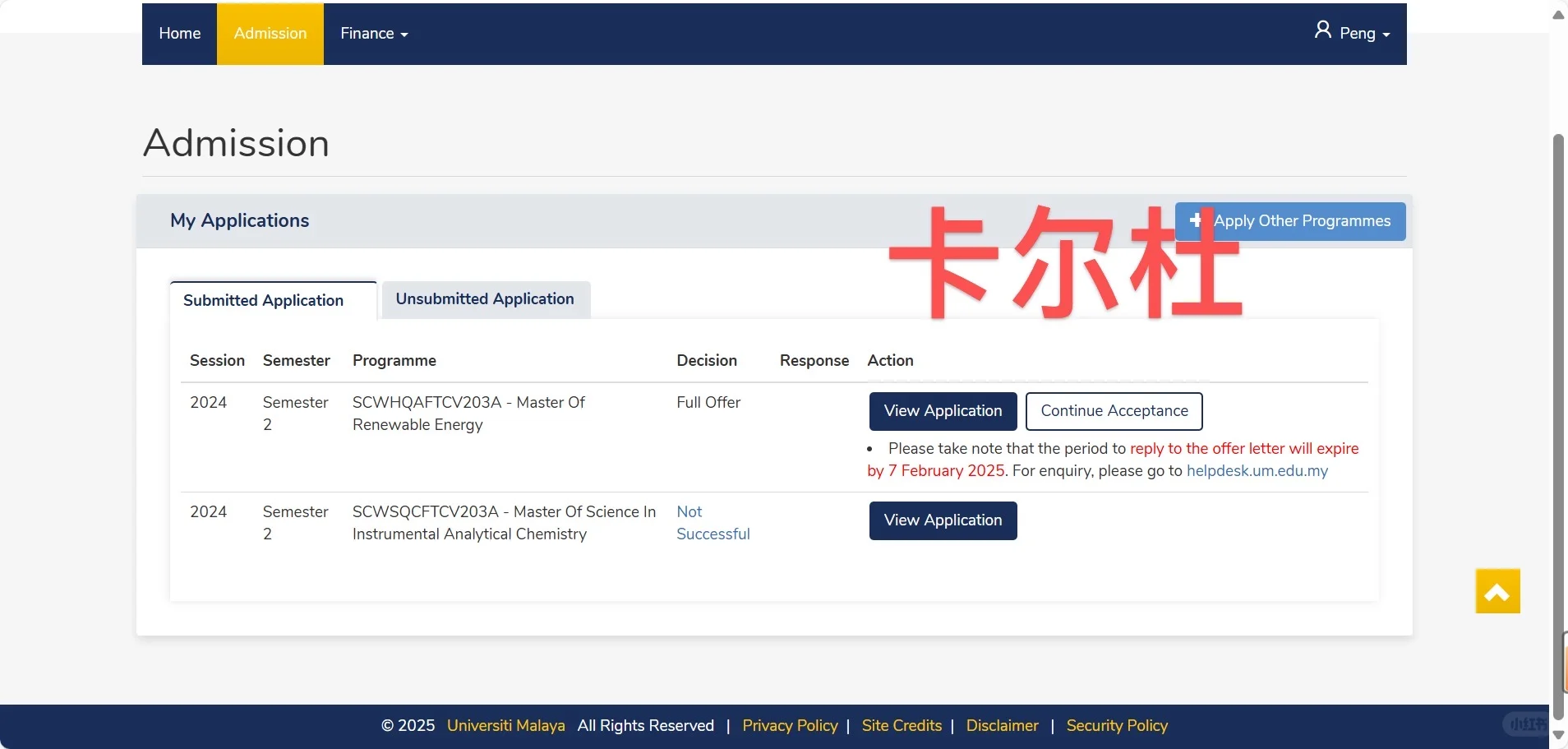Image resolution: width=1568 pixels, height=749 pixels.
Task: Open the Finance chevron arrow
Action: click(x=403, y=35)
